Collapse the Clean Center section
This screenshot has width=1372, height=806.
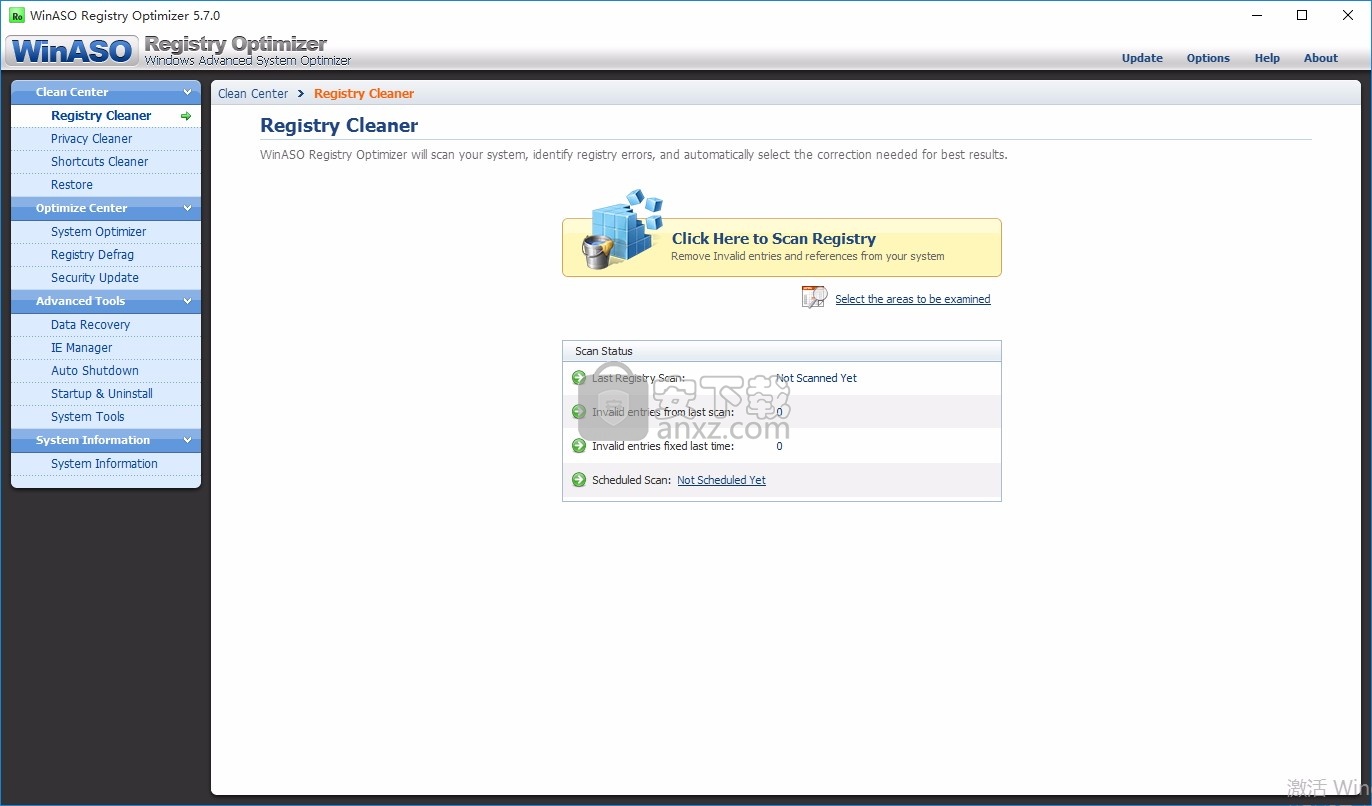click(187, 92)
